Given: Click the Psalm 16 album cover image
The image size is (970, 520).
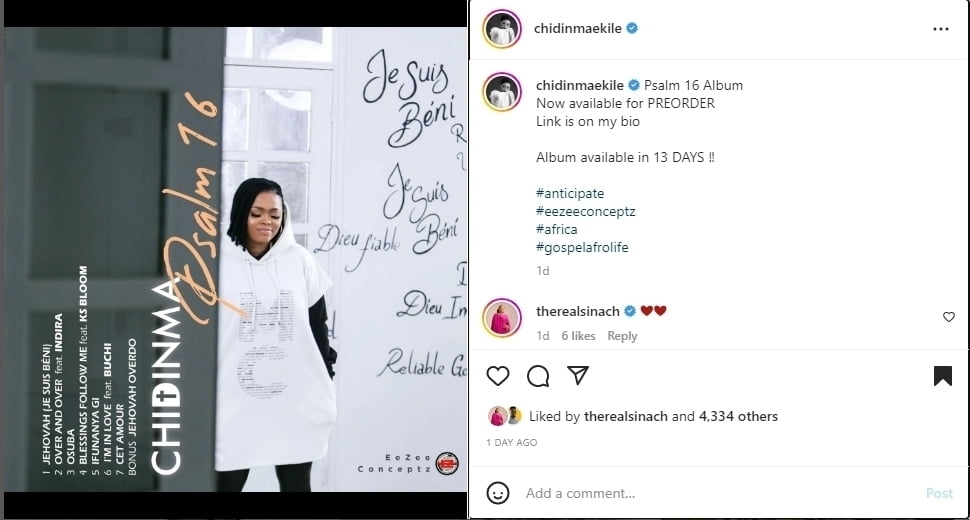Looking at the screenshot, I should [235, 260].
